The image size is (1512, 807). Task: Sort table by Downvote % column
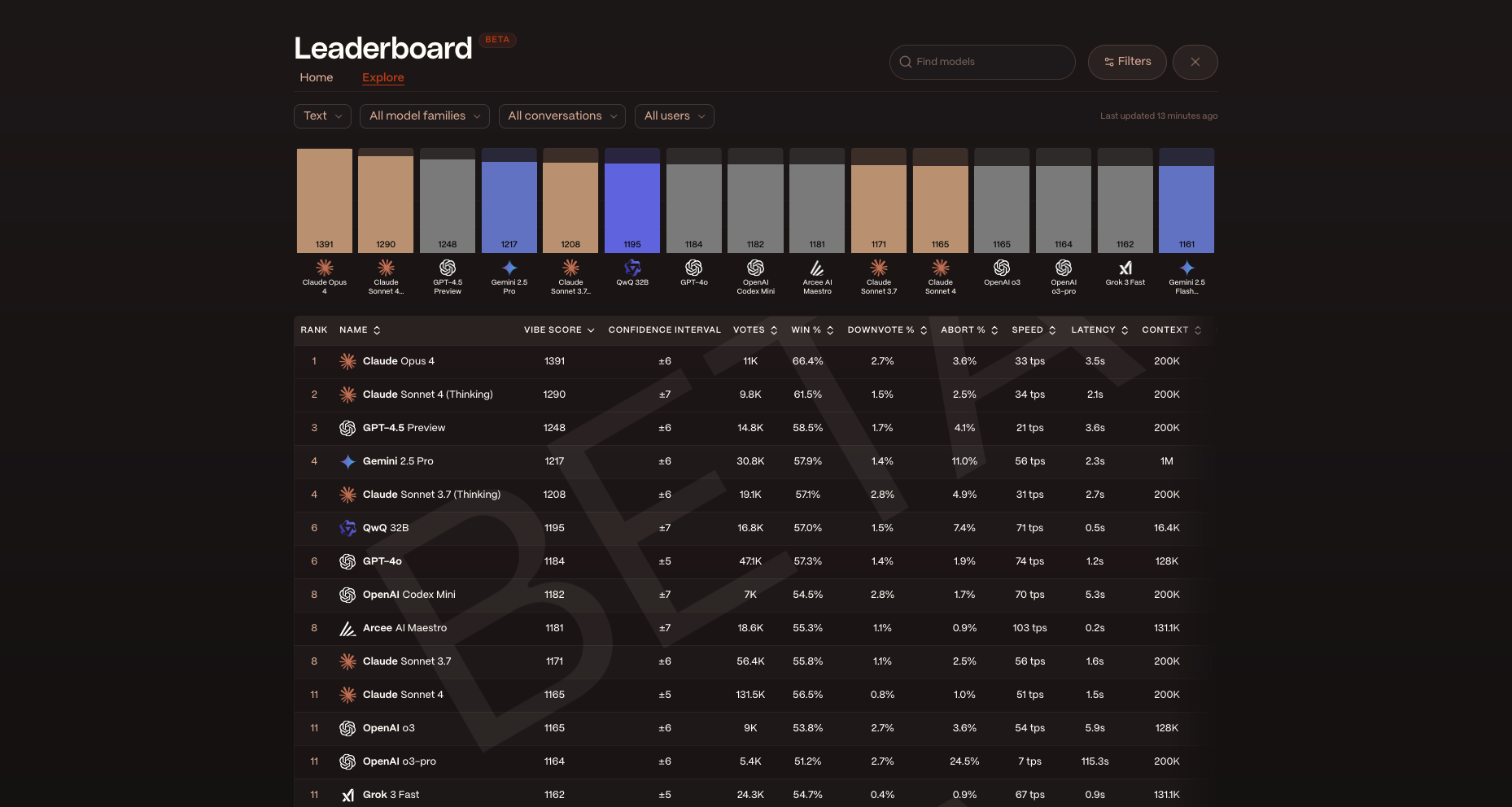click(887, 330)
